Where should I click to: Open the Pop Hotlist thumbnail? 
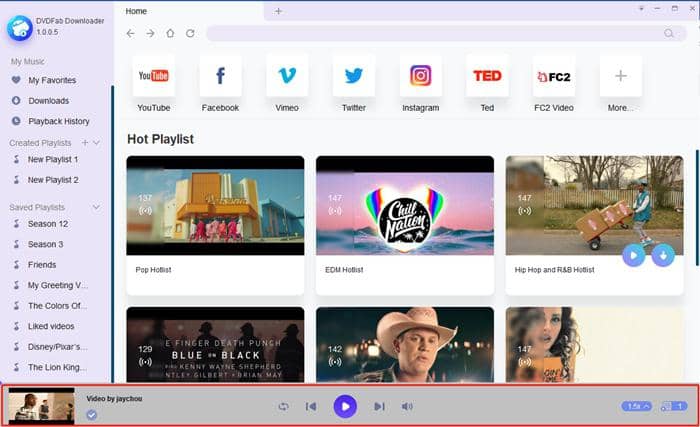[215, 205]
